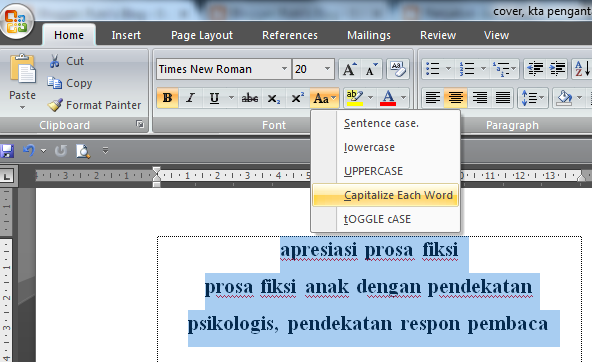Switch to the Insert tab
Screen dimensions: 592x362
(126, 35)
